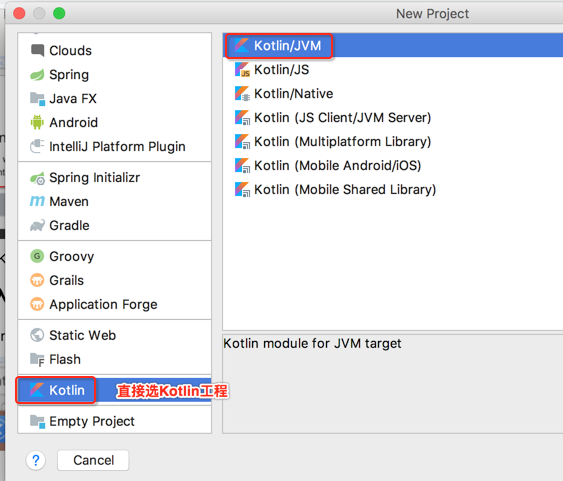This screenshot has height=481, width=563.
Task: Click the Kotlin/JS icon
Action: (x=242, y=70)
